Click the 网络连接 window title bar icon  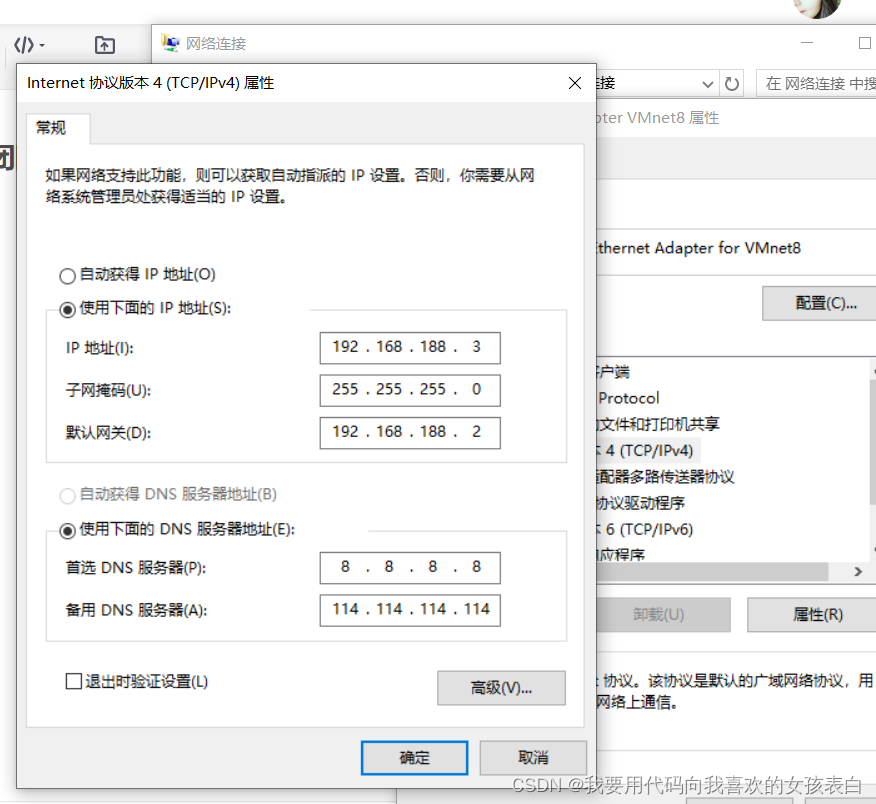[168, 43]
